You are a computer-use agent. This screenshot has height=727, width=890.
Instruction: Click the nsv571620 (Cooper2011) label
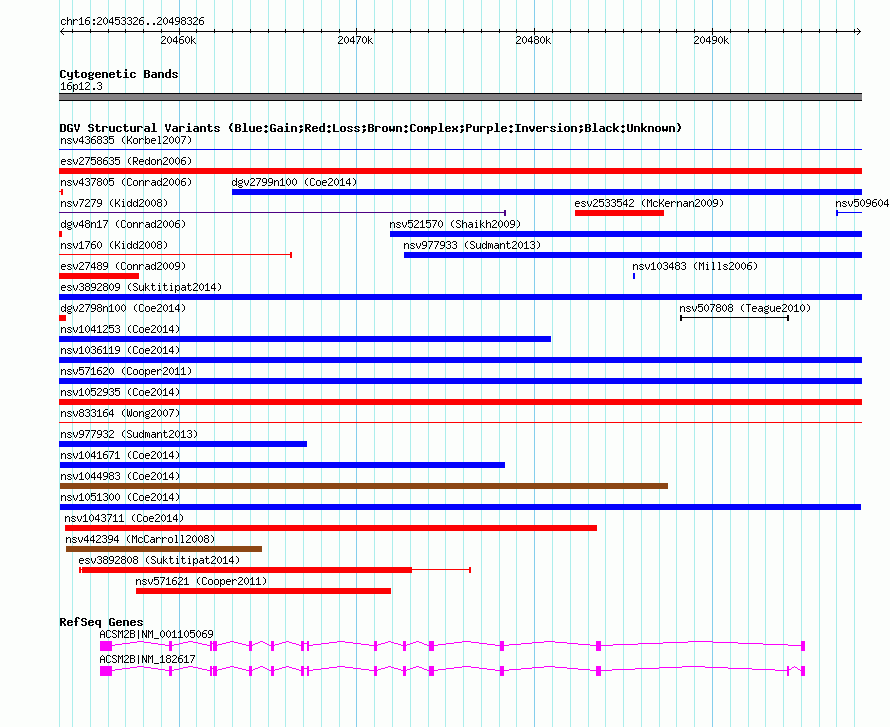126,371
